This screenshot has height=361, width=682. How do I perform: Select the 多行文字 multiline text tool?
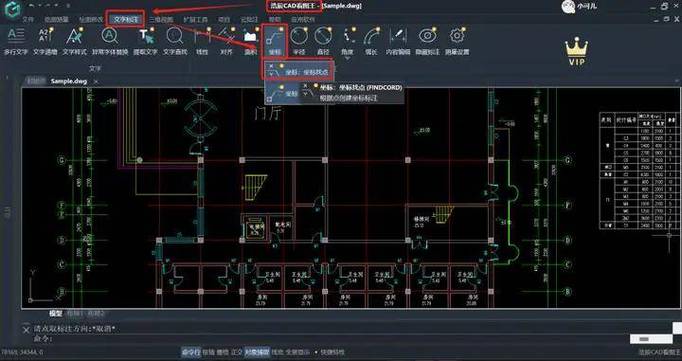click(x=16, y=41)
